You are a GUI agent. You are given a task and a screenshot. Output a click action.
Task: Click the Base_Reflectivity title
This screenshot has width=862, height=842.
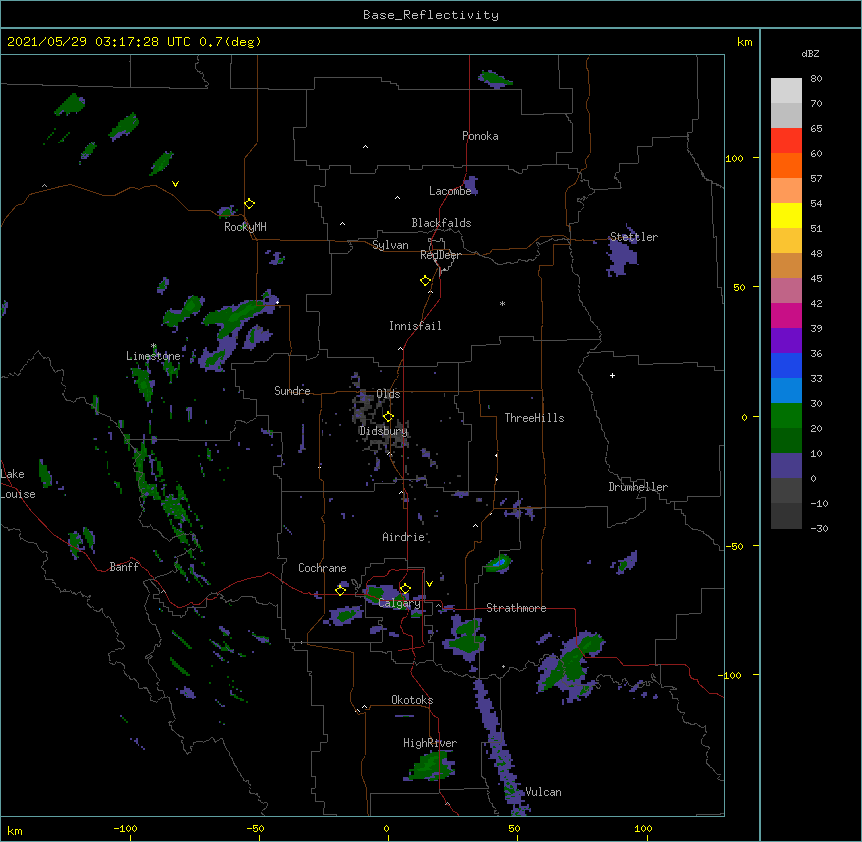coord(431,15)
